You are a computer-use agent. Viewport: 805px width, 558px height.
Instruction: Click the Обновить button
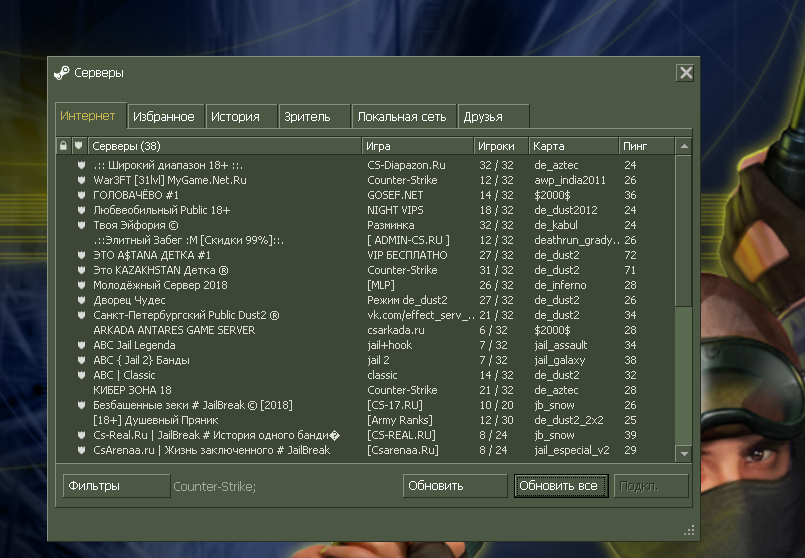pyautogui.click(x=455, y=486)
